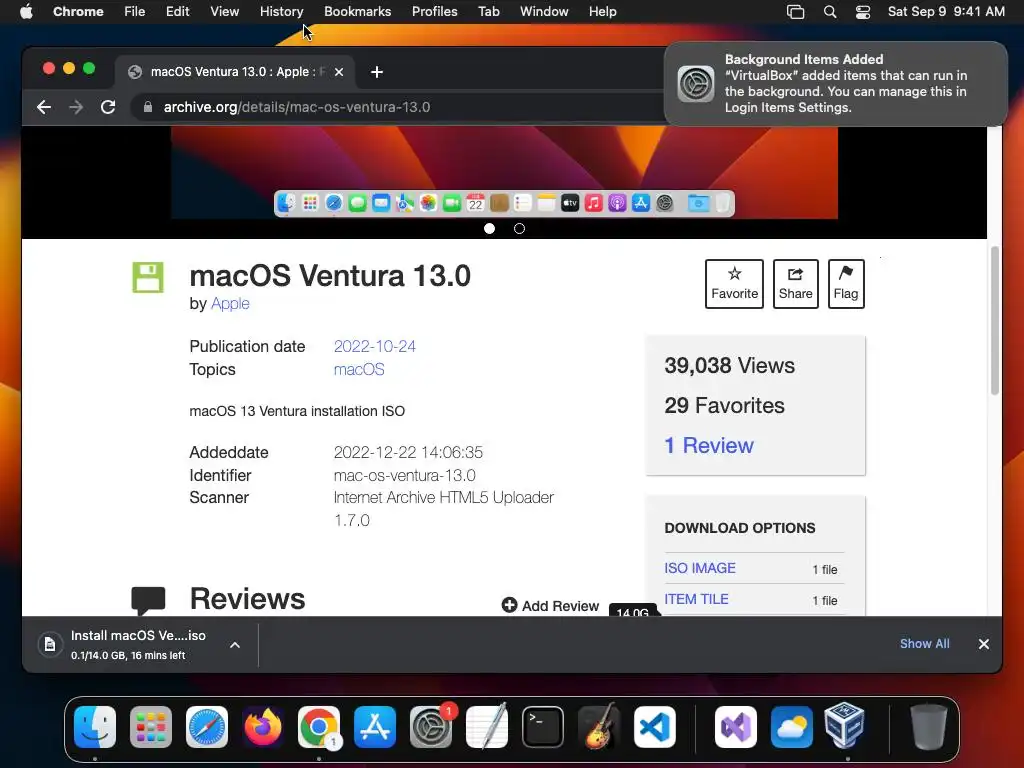Image resolution: width=1024 pixels, height=768 pixels.
Task: Open the Apple author link
Action: point(230,304)
